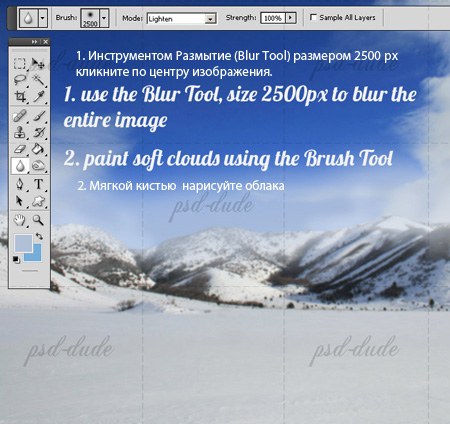Click the brush preview thumbnail showing 2500
The width and height of the screenshot is (450, 424).
[x=90, y=18]
